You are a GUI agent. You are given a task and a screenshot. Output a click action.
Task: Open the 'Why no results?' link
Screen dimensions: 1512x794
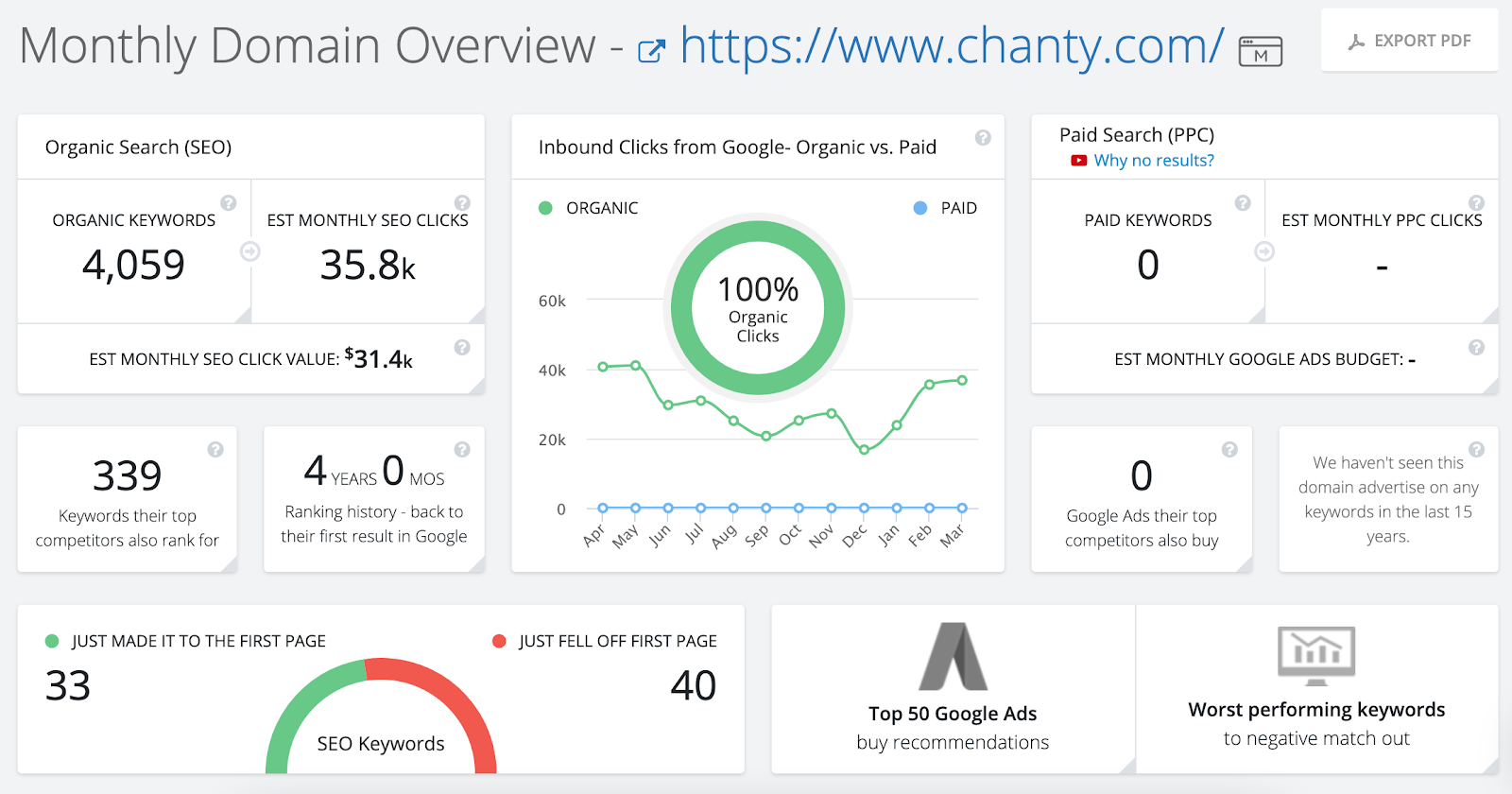pyautogui.click(x=1154, y=161)
